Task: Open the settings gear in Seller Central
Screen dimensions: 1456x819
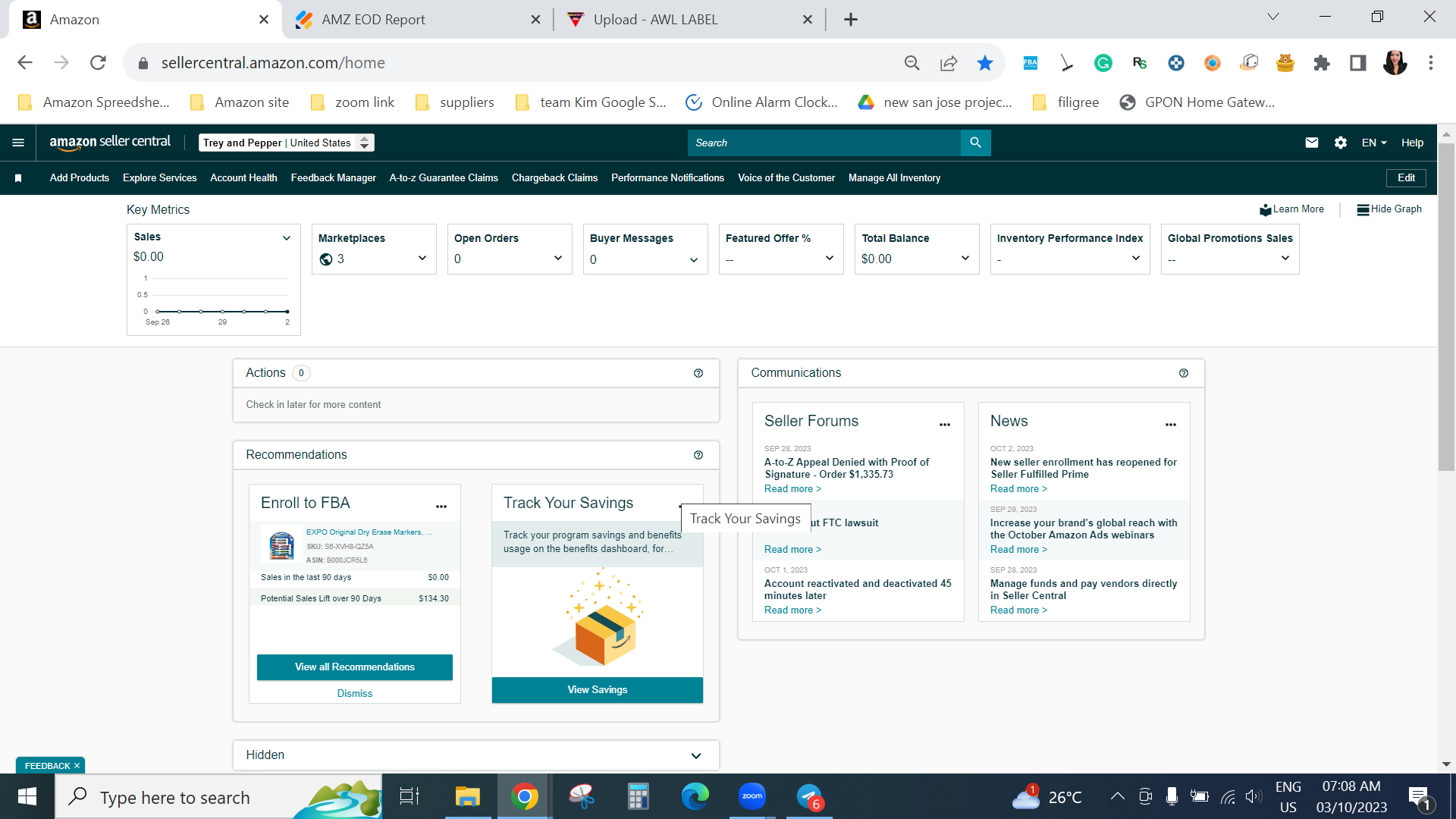Action: tap(1341, 143)
